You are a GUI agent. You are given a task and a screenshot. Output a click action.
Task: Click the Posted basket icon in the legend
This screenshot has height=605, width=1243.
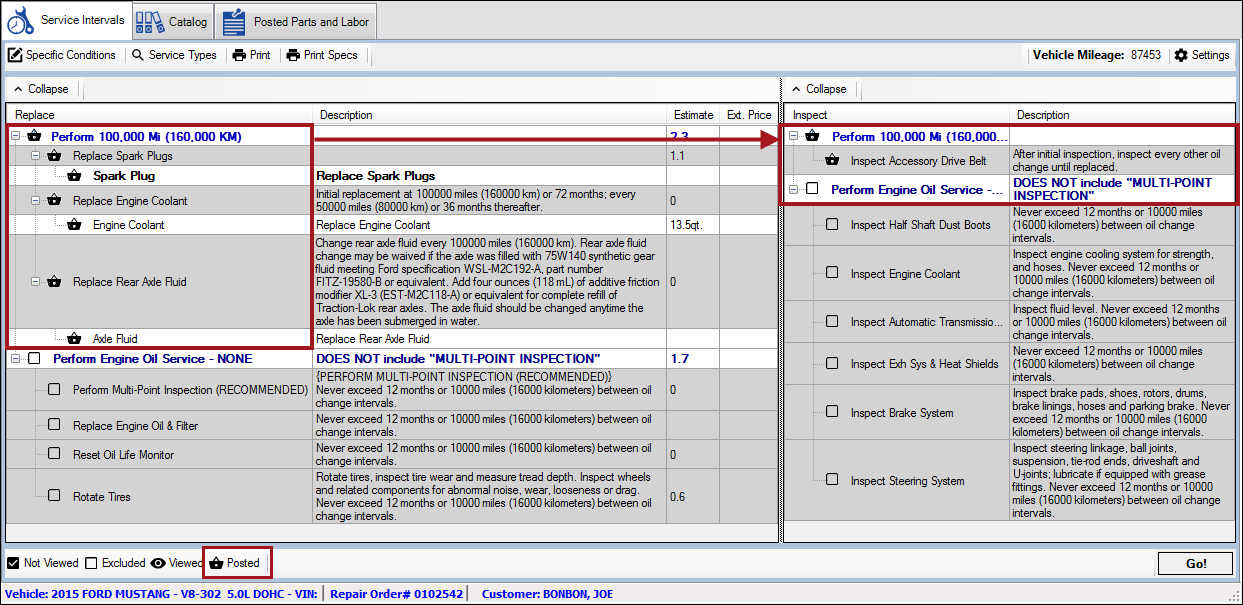click(216, 563)
